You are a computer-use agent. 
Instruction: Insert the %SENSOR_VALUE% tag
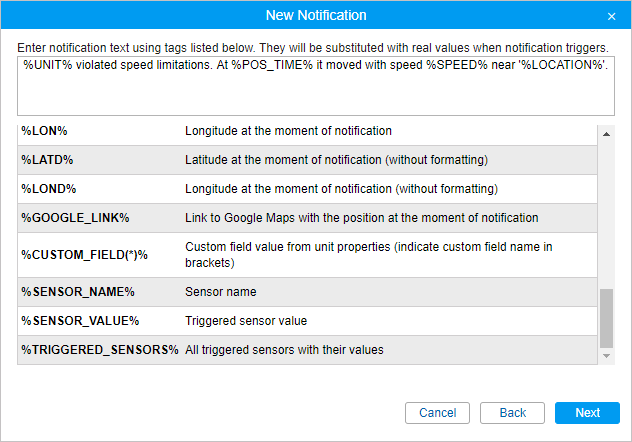coord(79,321)
